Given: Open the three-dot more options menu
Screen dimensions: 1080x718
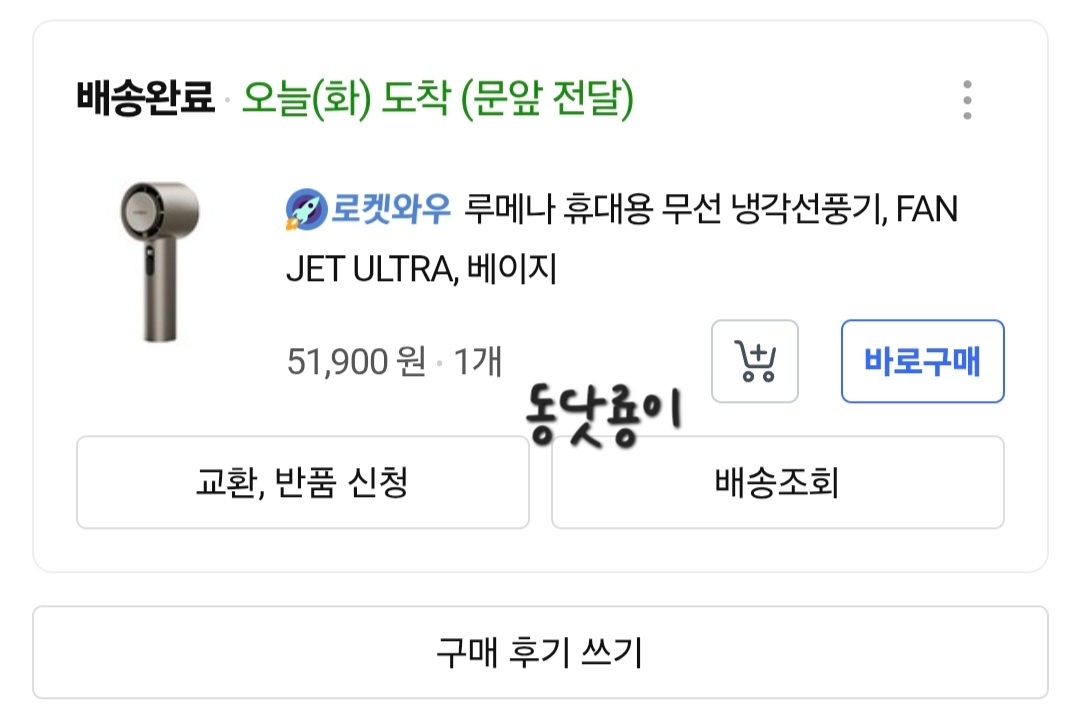Looking at the screenshot, I should pyautogui.click(x=966, y=100).
